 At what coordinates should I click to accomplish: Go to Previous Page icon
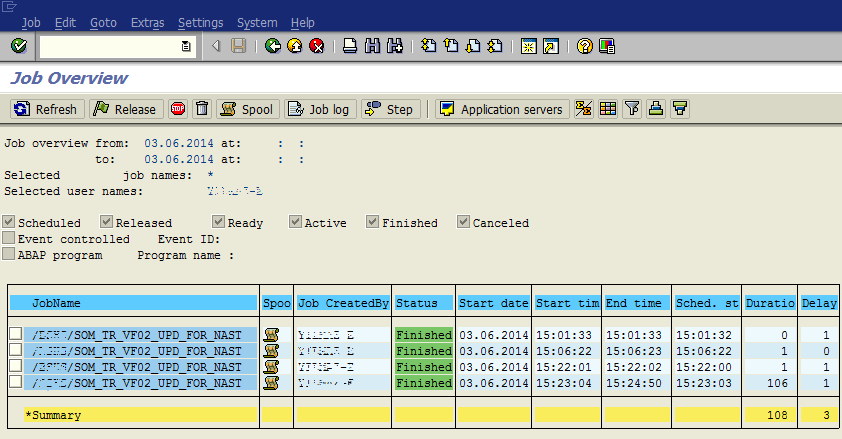click(x=451, y=46)
